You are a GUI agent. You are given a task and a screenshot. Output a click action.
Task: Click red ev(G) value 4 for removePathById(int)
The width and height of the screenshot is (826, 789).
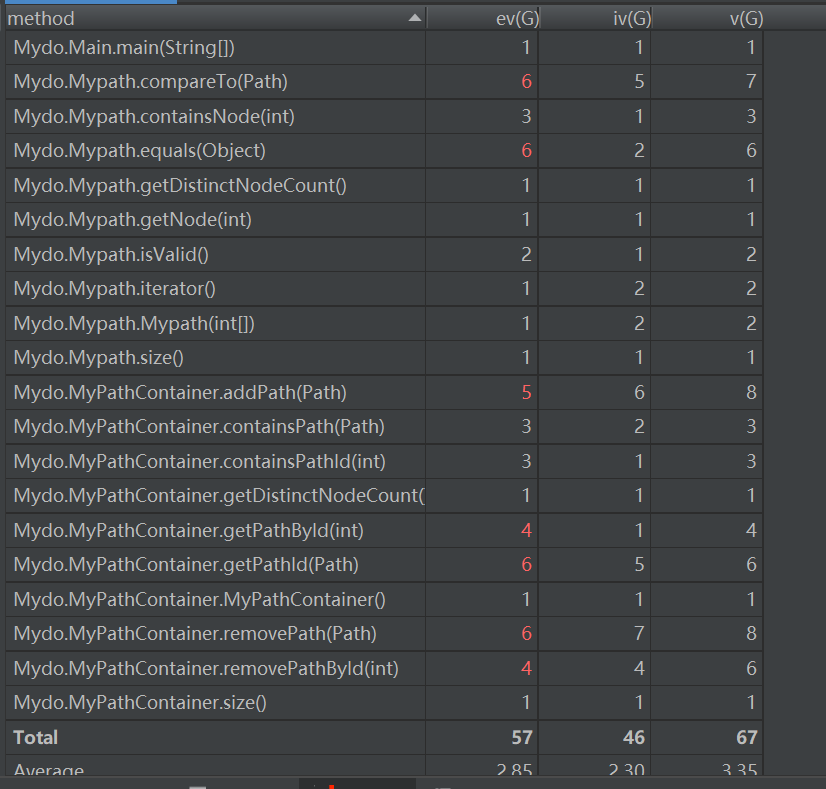click(526, 668)
